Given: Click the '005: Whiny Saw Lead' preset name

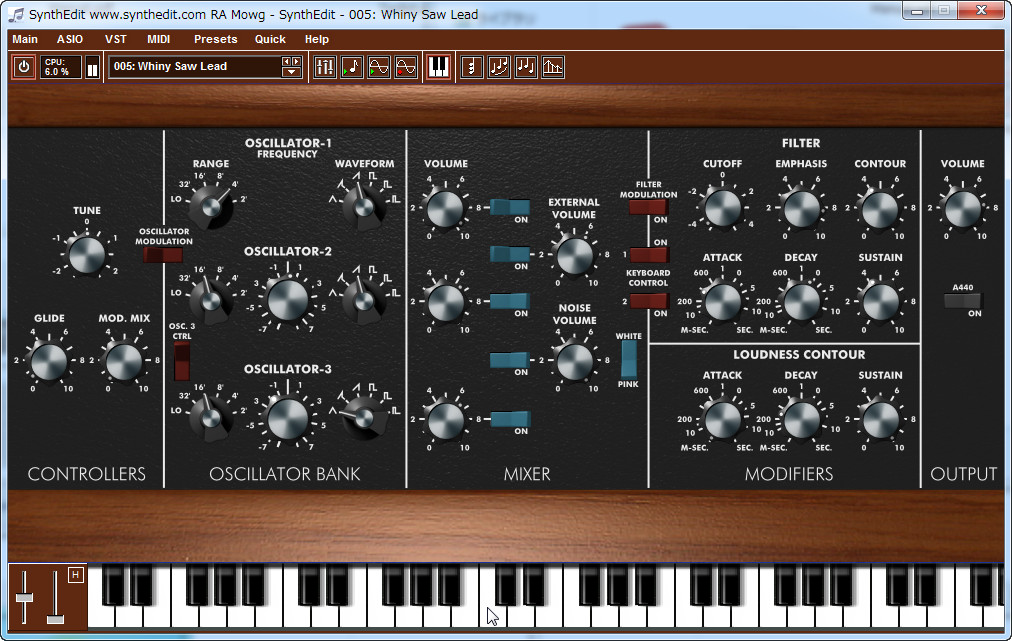Looking at the screenshot, I should tap(170, 66).
